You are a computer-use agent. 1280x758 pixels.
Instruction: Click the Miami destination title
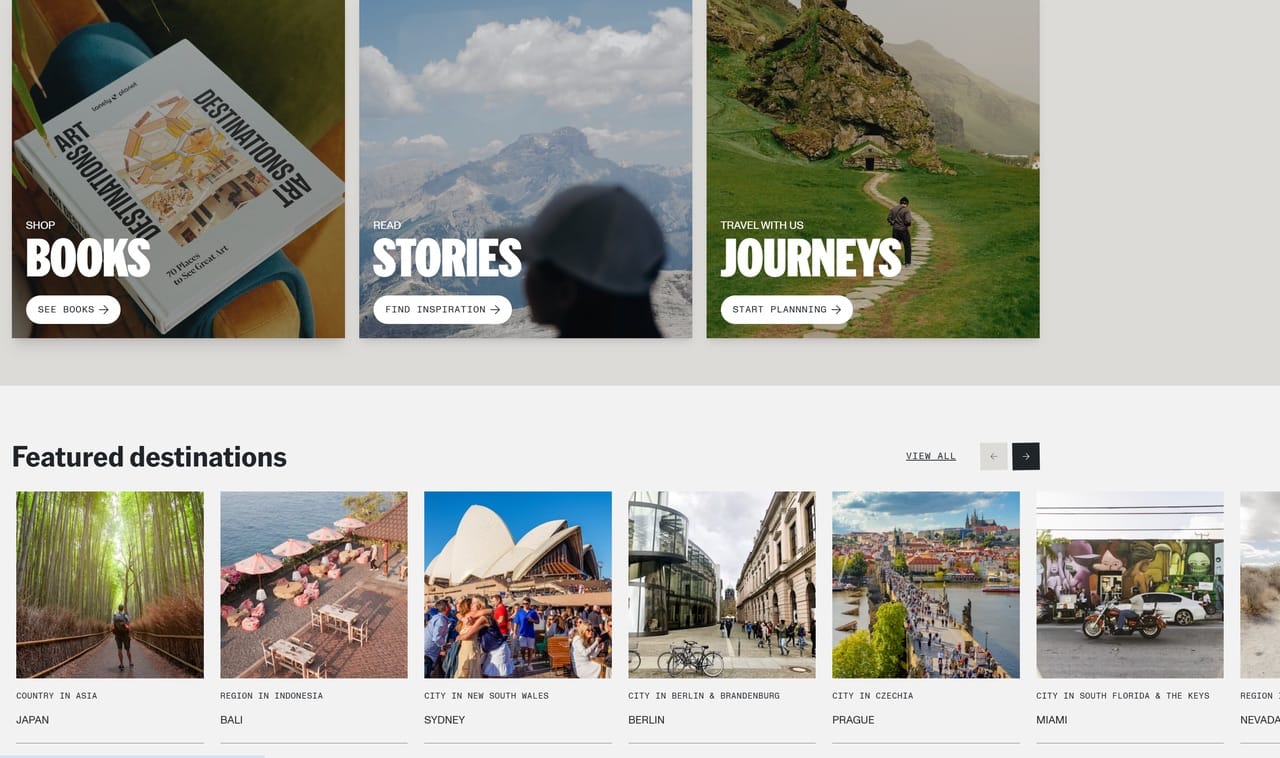tap(1051, 720)
